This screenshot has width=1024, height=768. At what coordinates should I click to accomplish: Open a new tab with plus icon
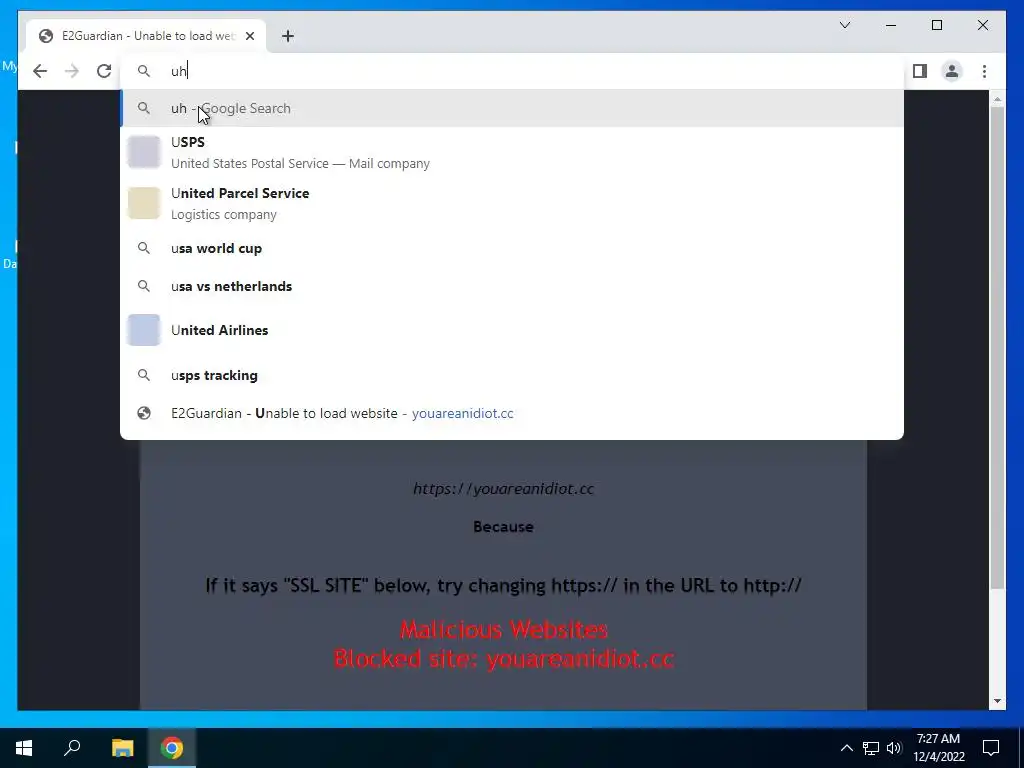[x=288, y=36]
